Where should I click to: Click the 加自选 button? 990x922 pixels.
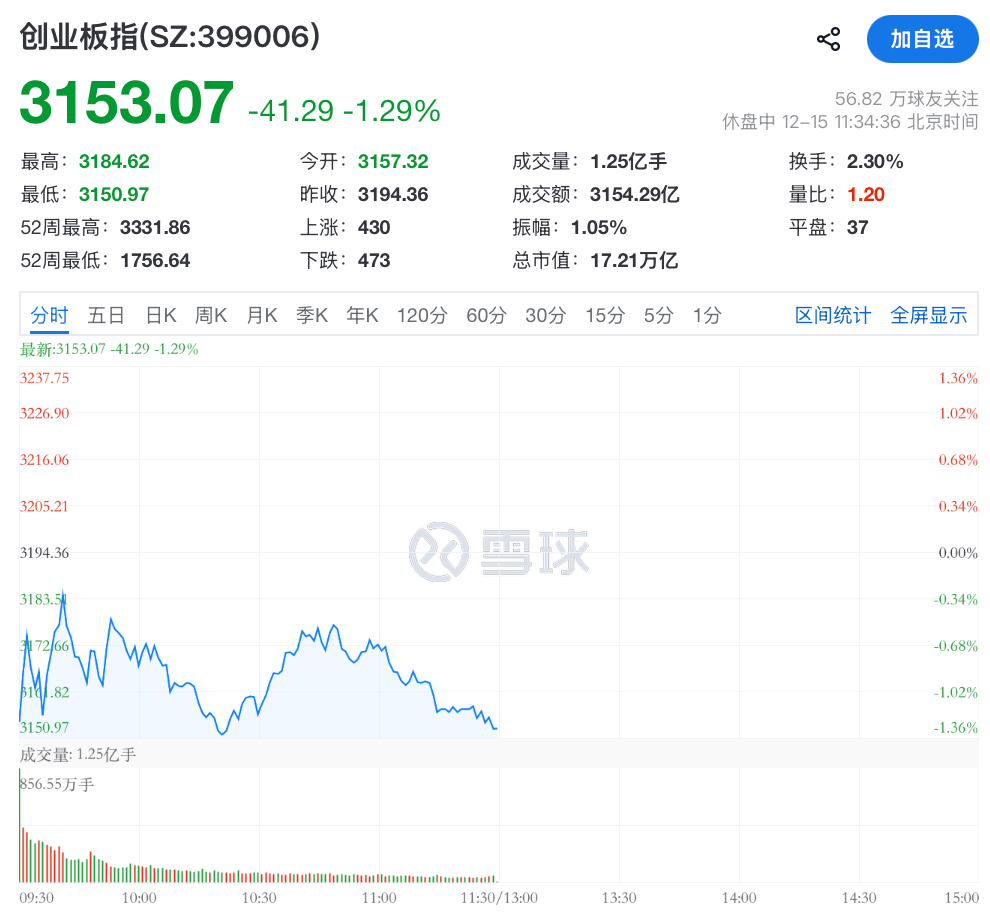coord(922,39)
